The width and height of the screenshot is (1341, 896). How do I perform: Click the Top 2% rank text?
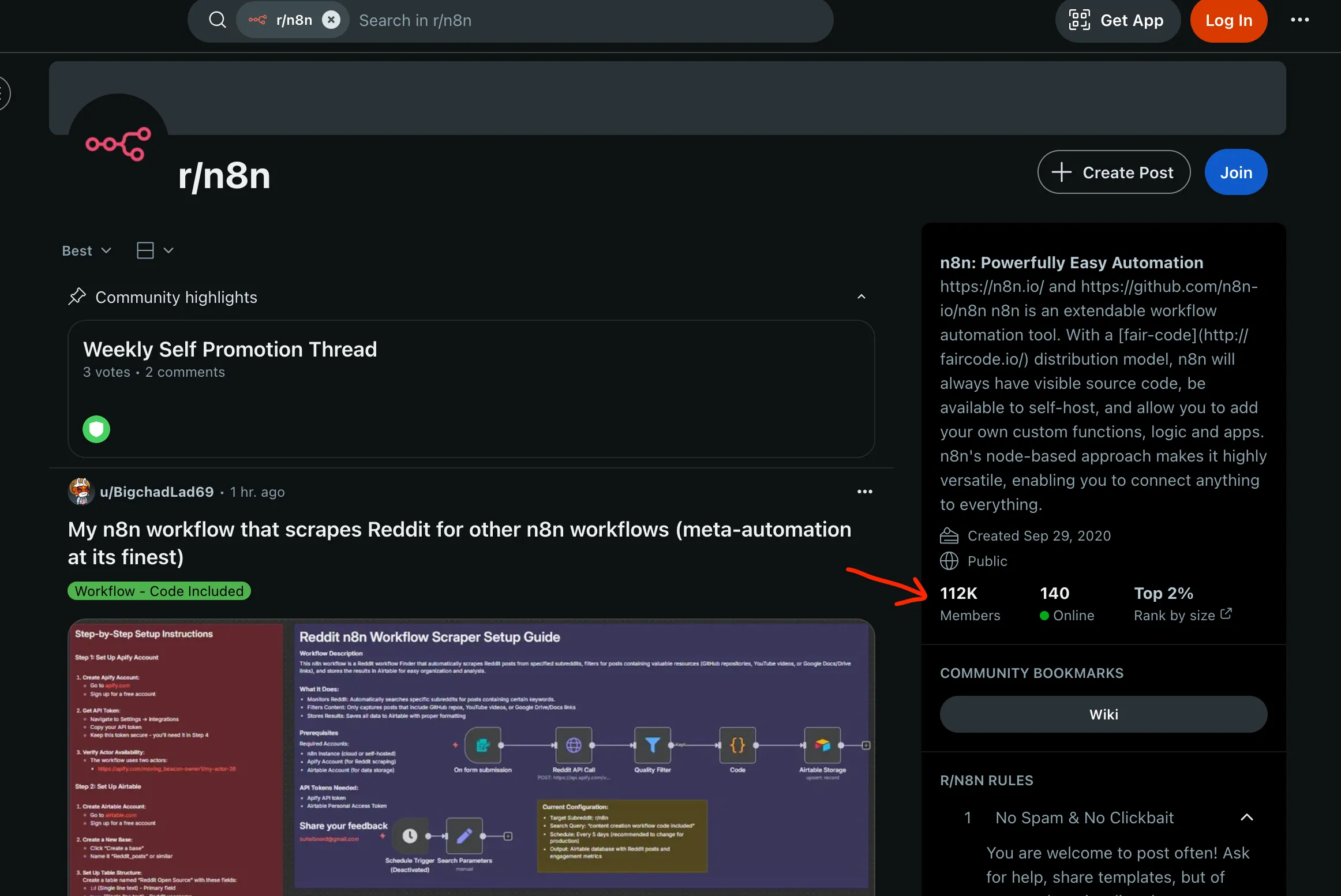(x=1163, y=593)
